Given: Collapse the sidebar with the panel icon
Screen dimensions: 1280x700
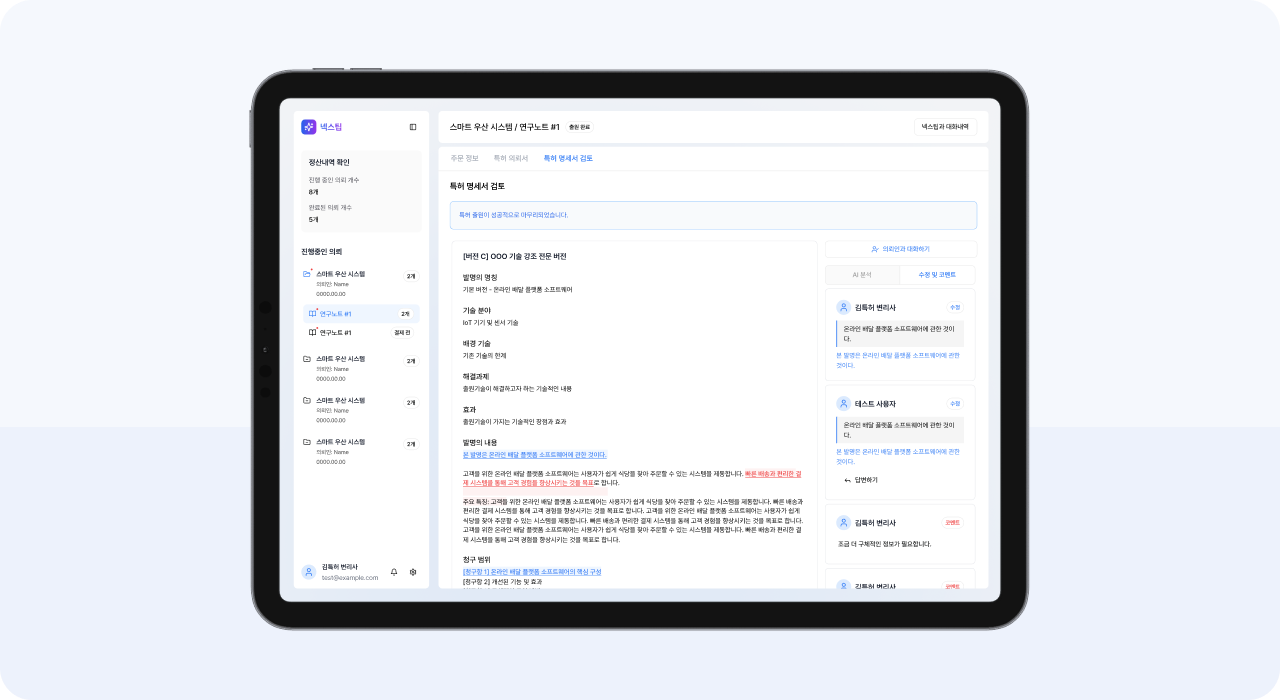Looking at the screenshot, I should [413, 127].
